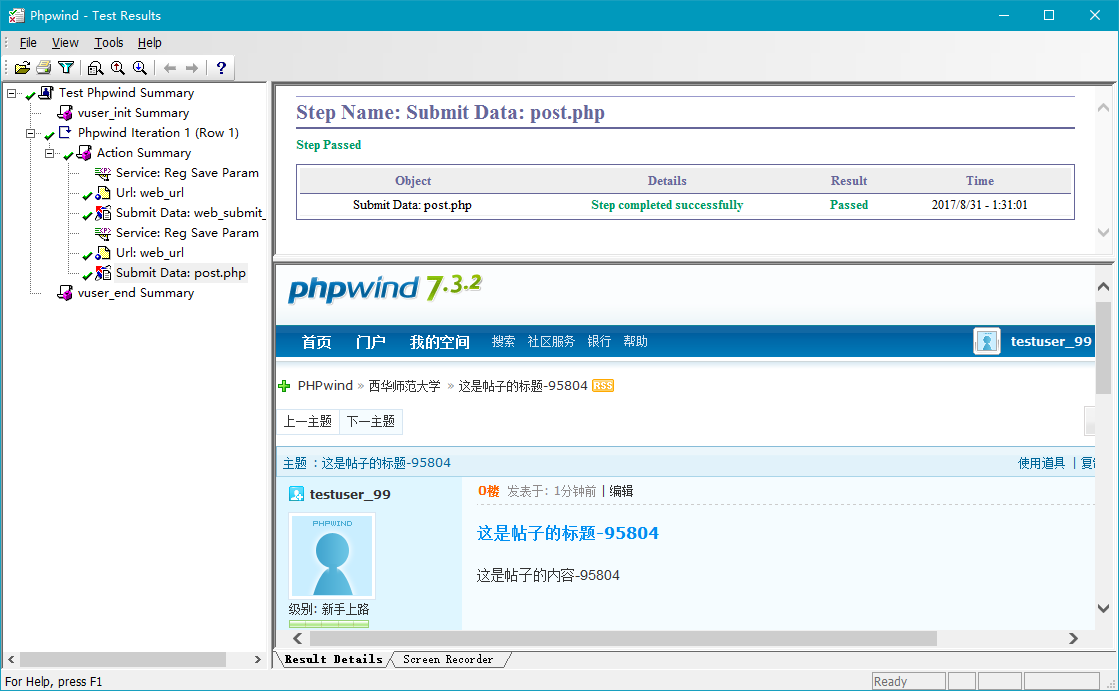1119x691 pixels.
Task: Click the 下一主题 button
Action: pos(371,421)
